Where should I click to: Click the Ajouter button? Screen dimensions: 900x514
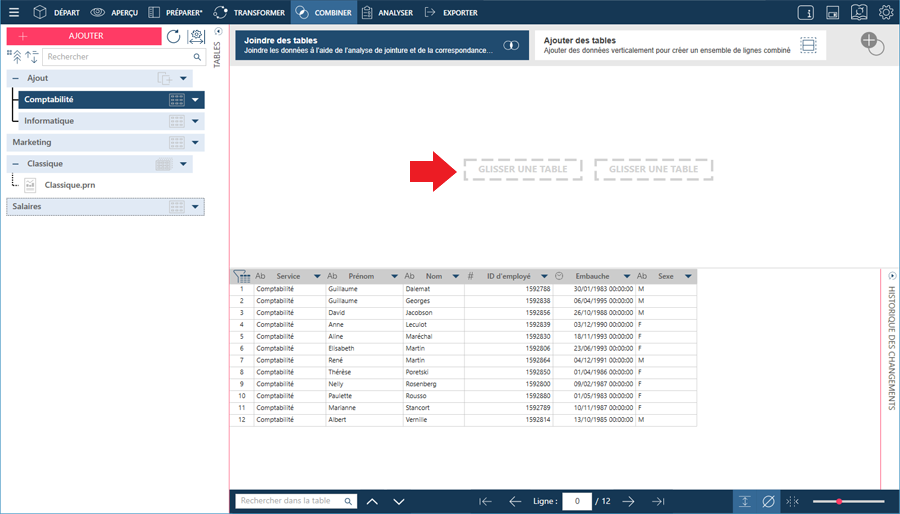tap(84, 36)
